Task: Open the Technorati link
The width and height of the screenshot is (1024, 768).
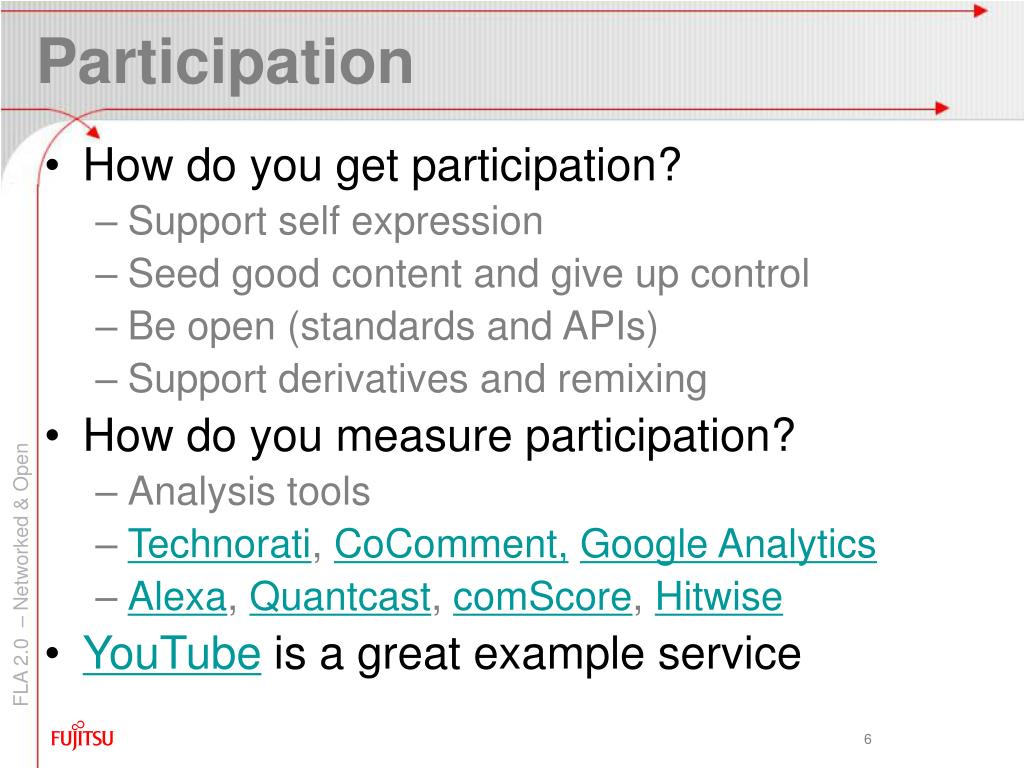Action: (x=219, y=544)
